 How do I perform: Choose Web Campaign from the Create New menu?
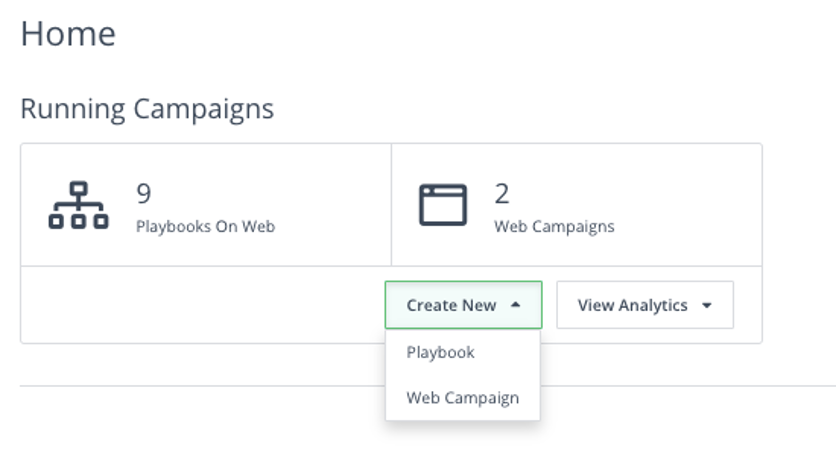tap(463, 398)
